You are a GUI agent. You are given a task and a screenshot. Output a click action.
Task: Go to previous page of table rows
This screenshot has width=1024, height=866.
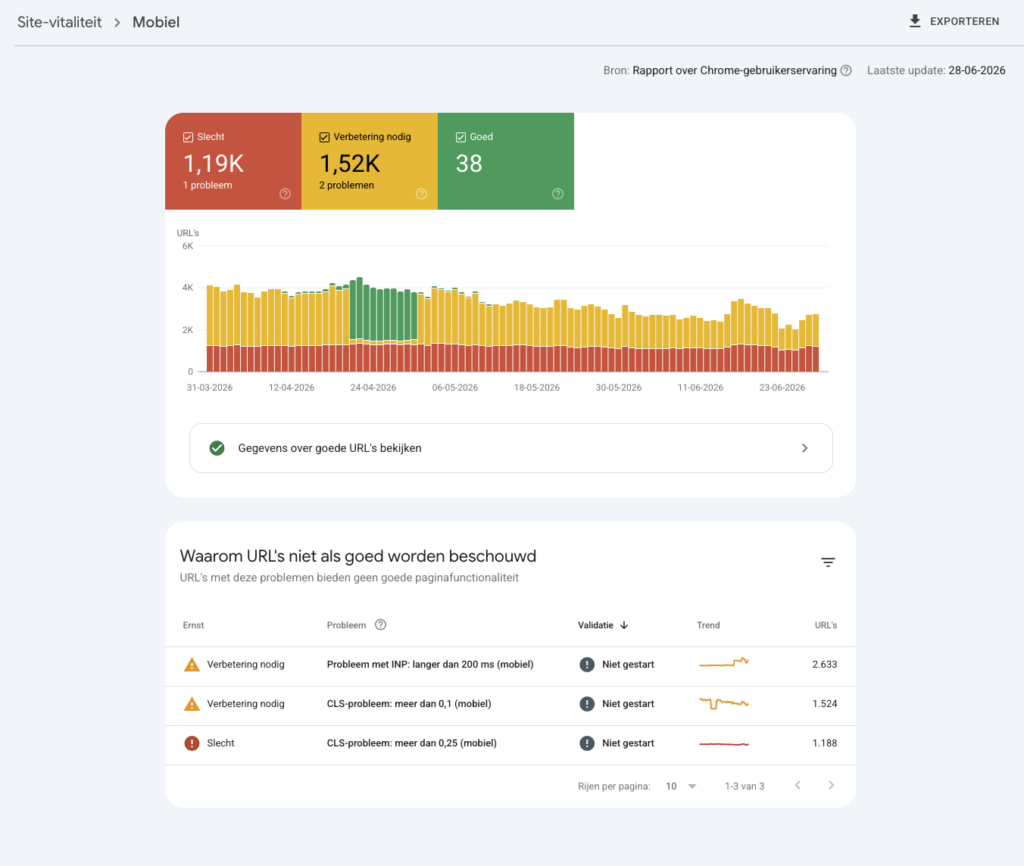point(797,786)
